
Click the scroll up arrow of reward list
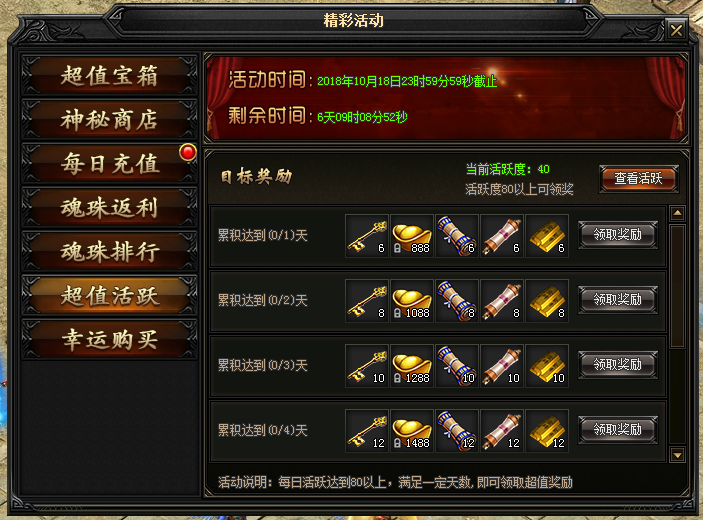point(677,213)
